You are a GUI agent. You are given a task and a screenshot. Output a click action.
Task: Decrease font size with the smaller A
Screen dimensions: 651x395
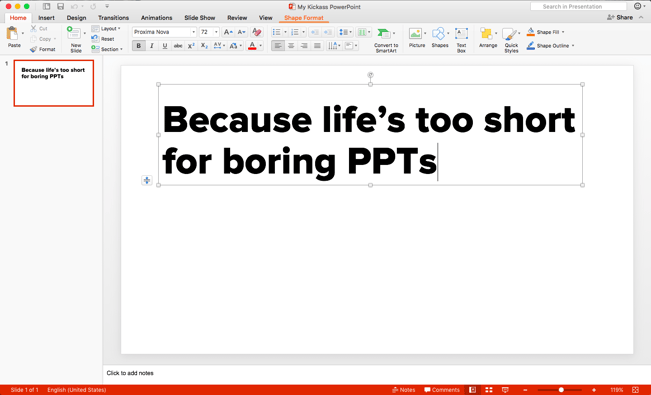pyautogui.click(x=241, y=32)
